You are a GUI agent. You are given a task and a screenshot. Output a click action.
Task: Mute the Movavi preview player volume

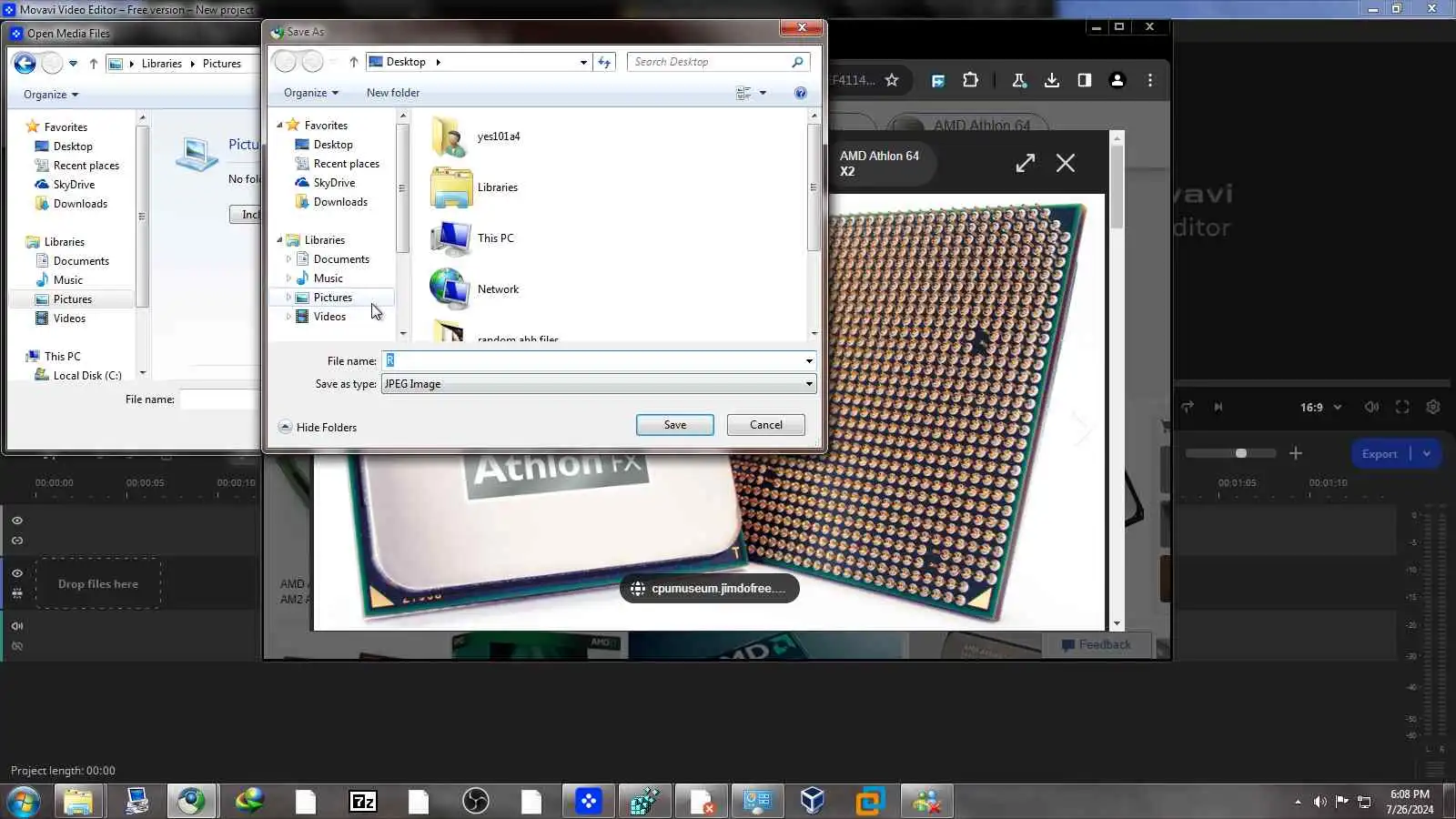coord(1371,407)
